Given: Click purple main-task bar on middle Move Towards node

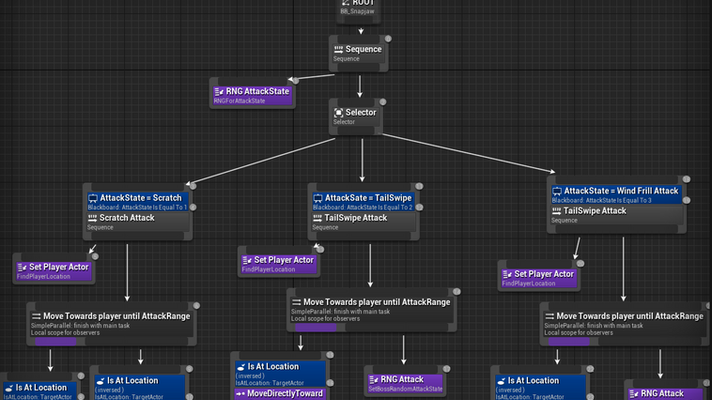Looking at the screenshot, I should [x=316, y=328].
